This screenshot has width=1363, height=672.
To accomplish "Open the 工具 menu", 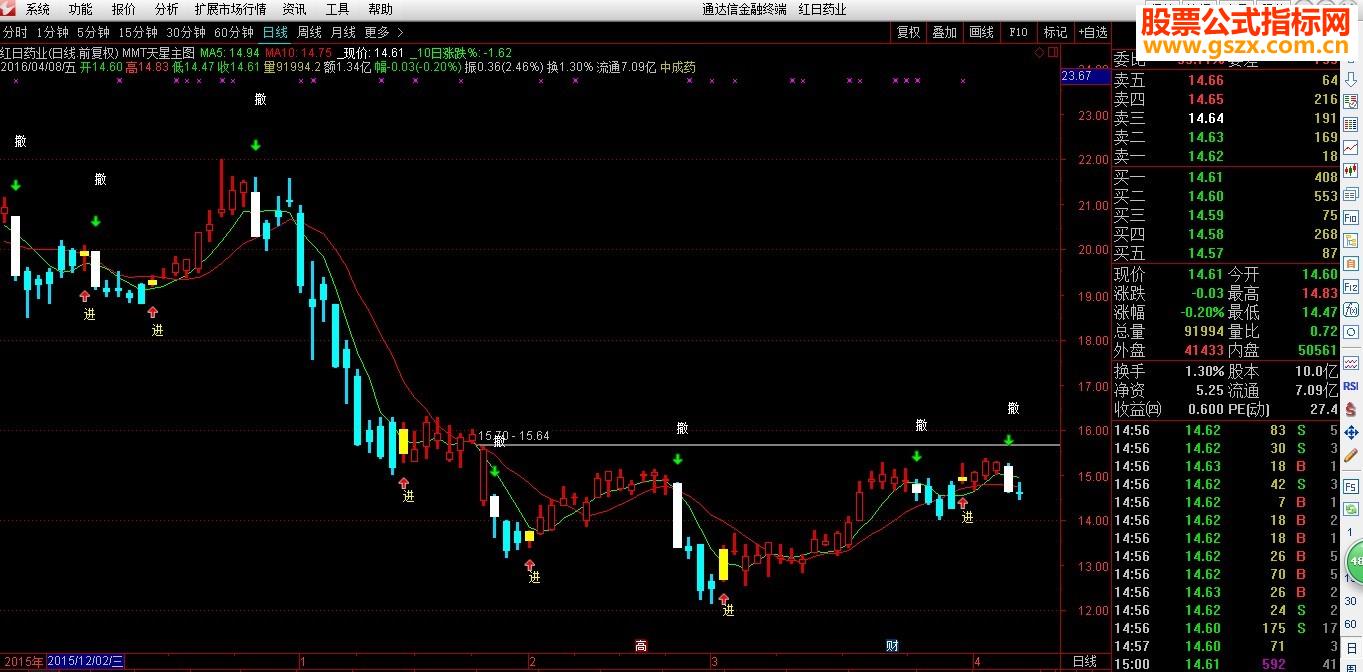I will click(x=337, y=9).
